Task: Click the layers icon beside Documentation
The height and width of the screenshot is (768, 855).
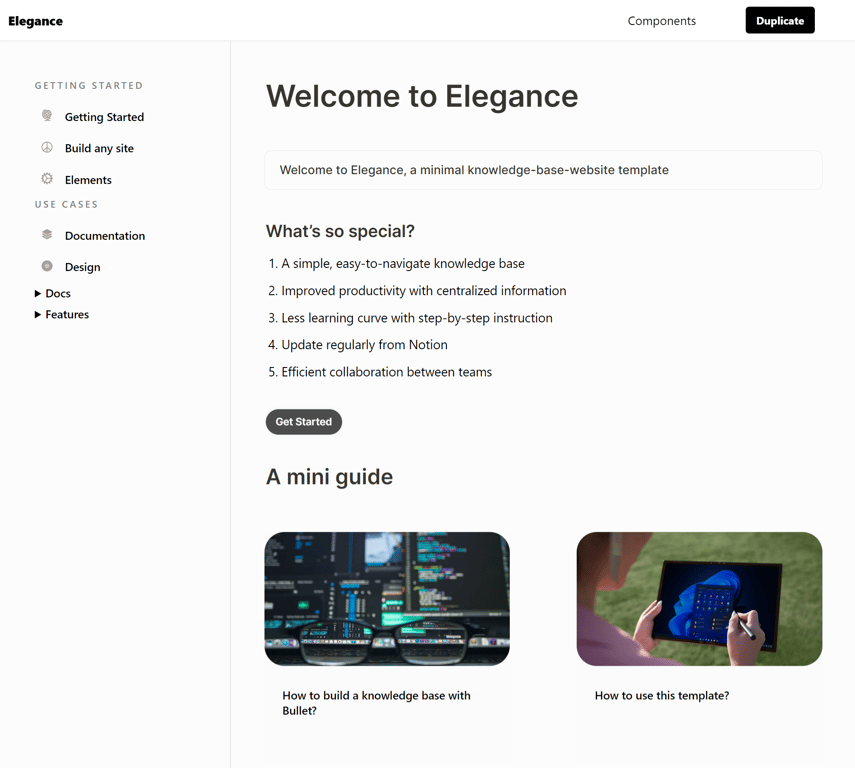Action: (46, 234)
